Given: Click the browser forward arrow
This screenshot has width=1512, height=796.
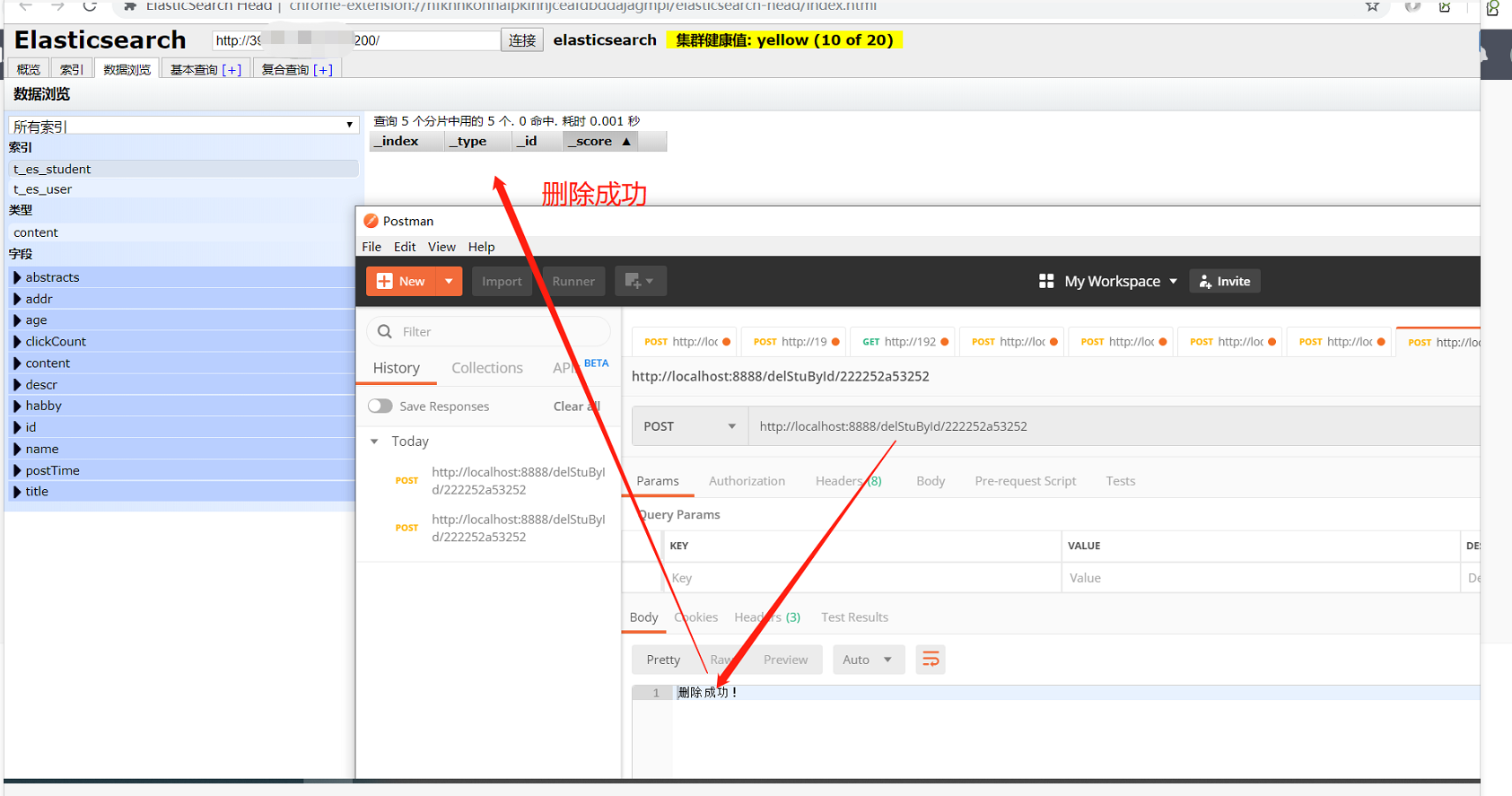Looking at the screenshot, I should (x=57, y=5).
